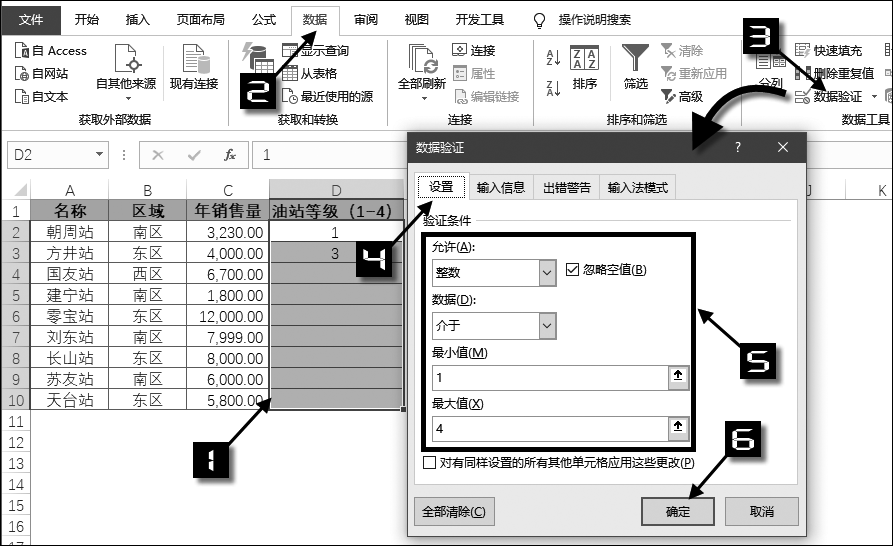Switch to the 页面布局 tab

[x=200, y=20]
